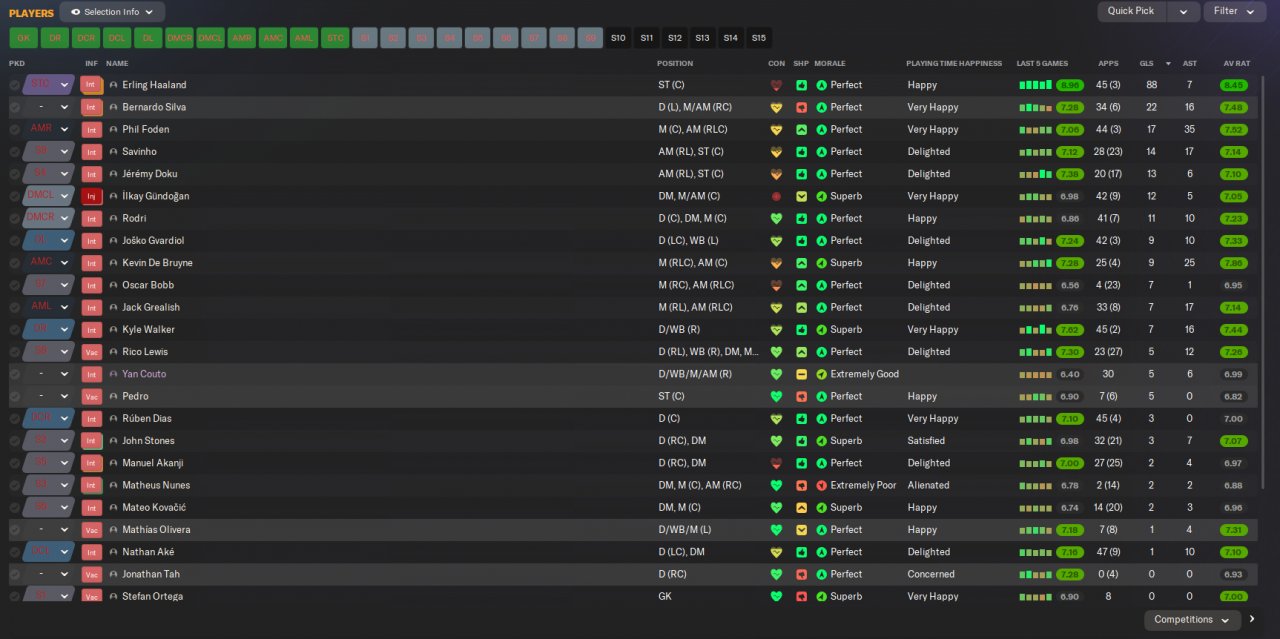Select the STC position slot
Image resolution: width=1280 pixels, height=639 pixels.
pos(334,38)
